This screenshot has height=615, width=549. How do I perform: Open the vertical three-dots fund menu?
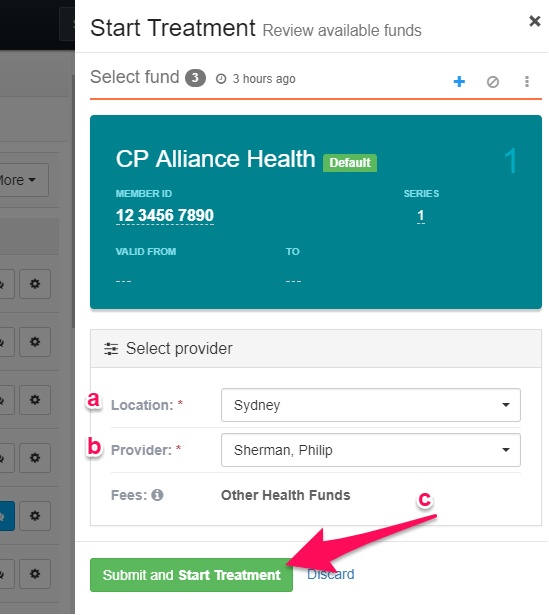point(527,82)
